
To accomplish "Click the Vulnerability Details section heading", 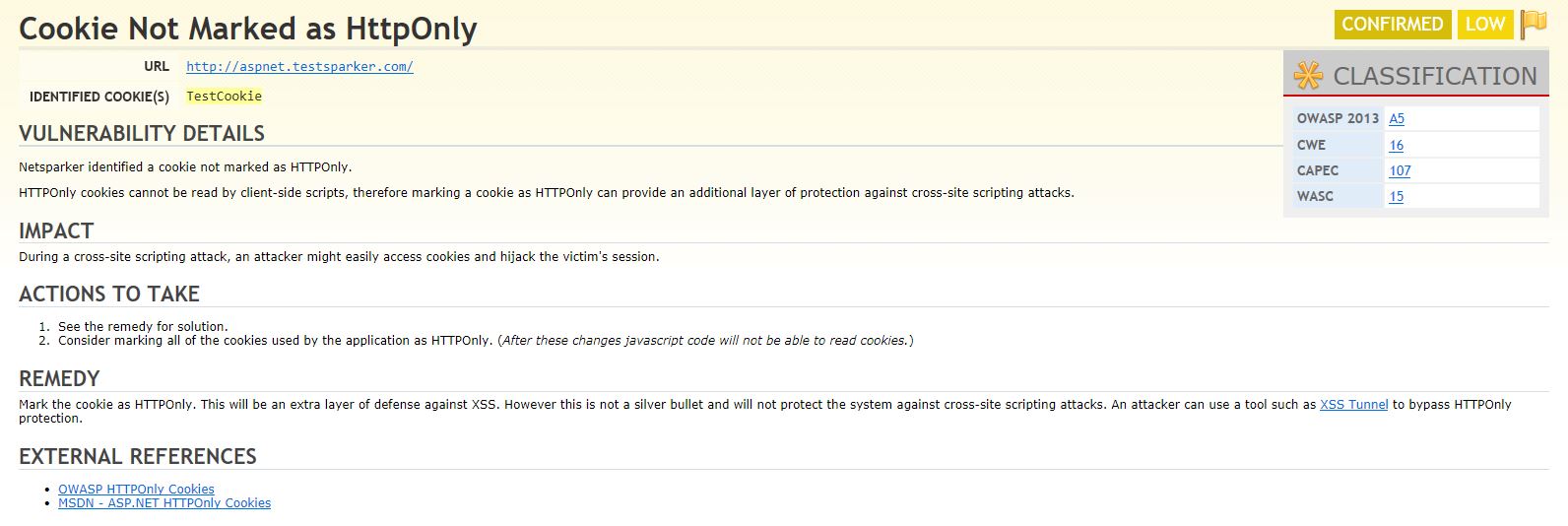I will (142, 134).
